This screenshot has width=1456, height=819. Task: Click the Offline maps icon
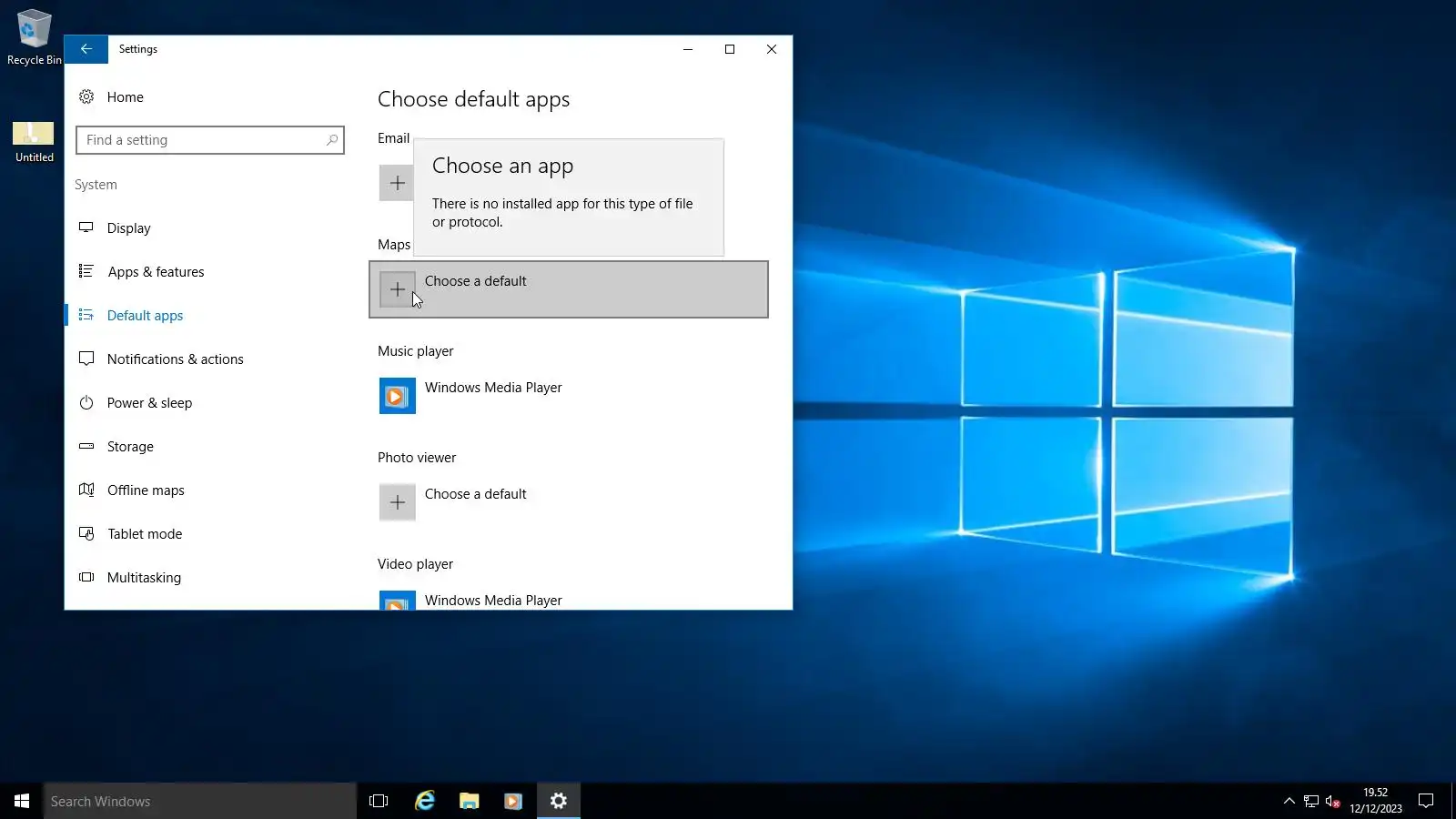(86, 490)
